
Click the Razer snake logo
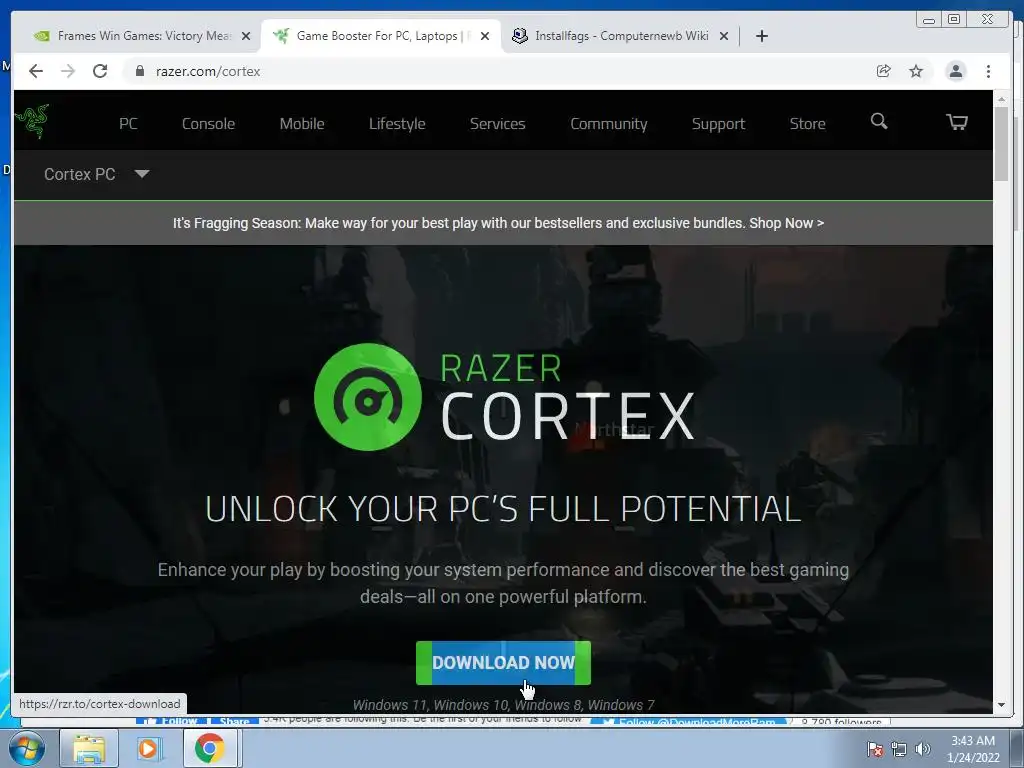pyautogui.click(x=32, y=121)
